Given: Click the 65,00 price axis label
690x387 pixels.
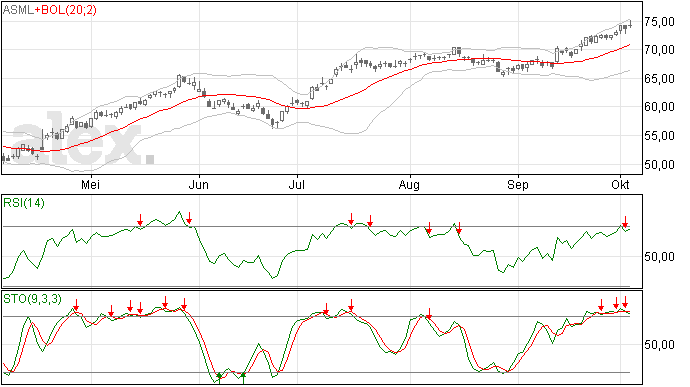Looking at the screenshot, I should pos(659,79).
